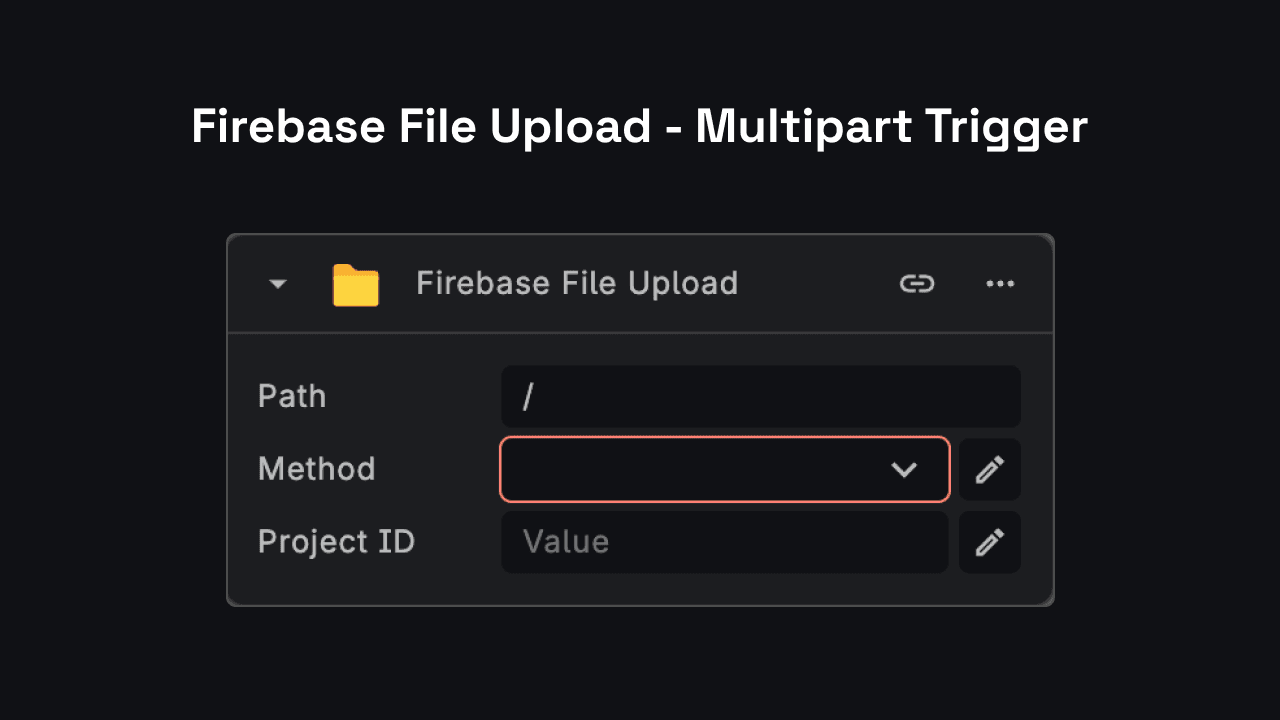The height and width of the screenshot is (720, 1280).
Task: Click the Path input containing the slash
Action: (760, 396)
